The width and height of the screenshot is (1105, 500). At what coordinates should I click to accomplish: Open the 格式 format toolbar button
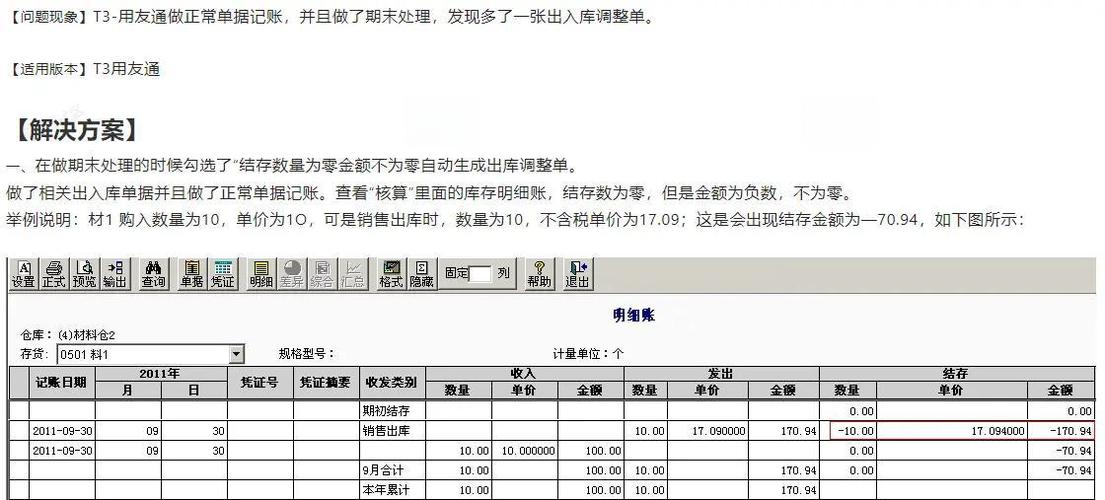(x=390, y=274)
